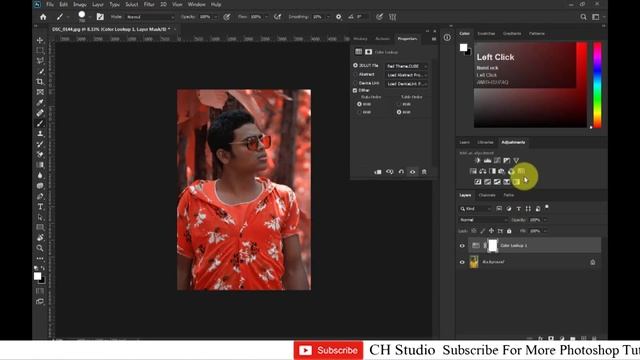Hide the Background layer
The height and width of the screenshot is (360, 640).
click(x=462, y=262)
